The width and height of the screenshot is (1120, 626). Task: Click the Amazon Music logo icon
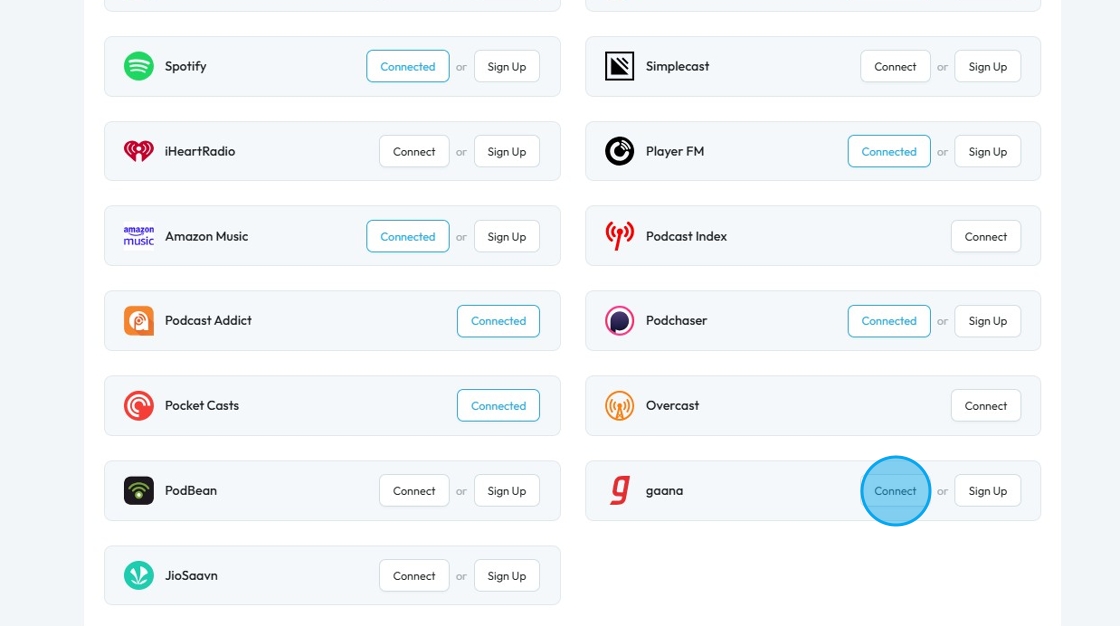[x=139, y=236]
